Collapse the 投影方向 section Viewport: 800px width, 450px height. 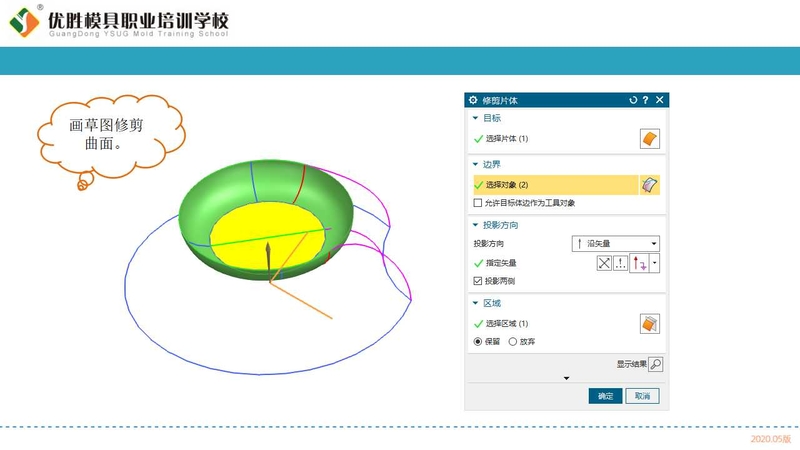[x=475, y=226]
